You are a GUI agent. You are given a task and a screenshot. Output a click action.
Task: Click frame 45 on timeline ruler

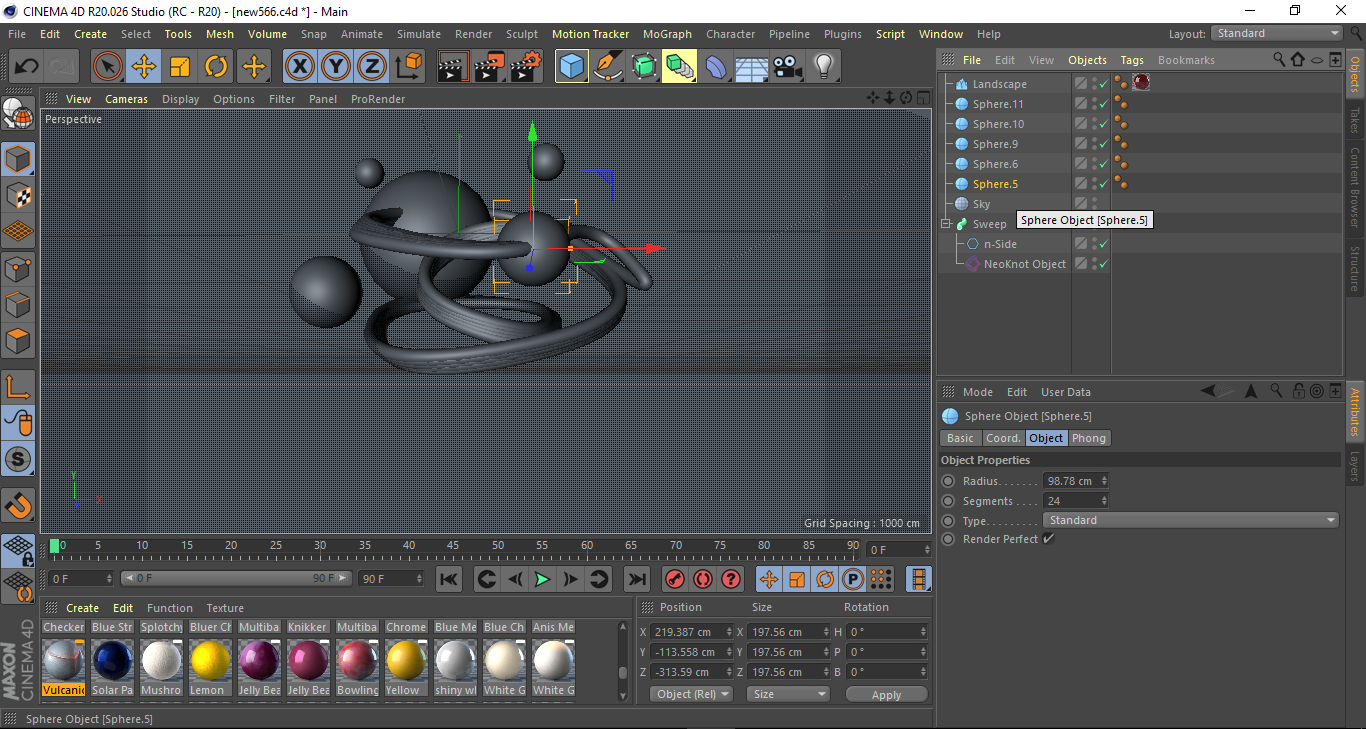click(x=453, y=546)
